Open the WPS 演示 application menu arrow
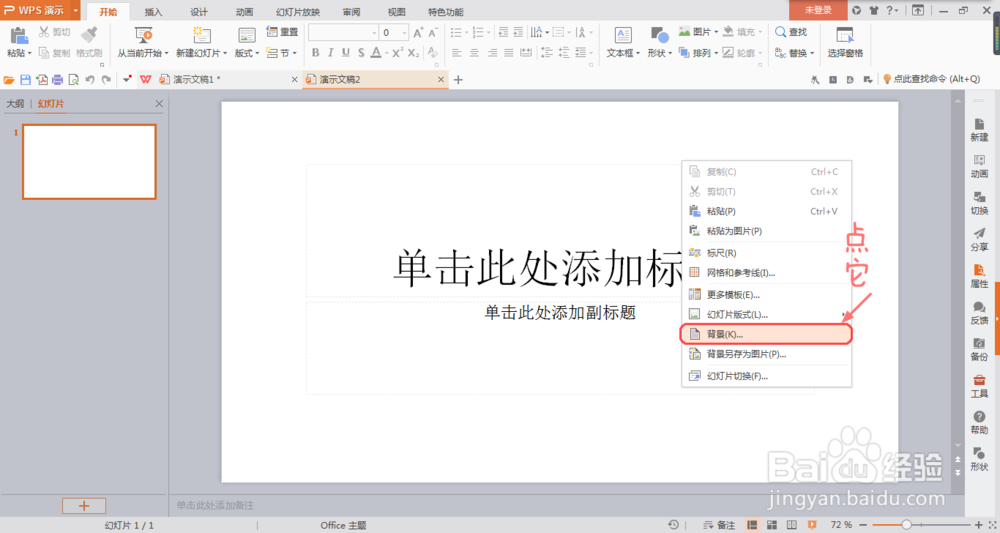Screen dimensions: 1000x533 click(x=75, y=10)
